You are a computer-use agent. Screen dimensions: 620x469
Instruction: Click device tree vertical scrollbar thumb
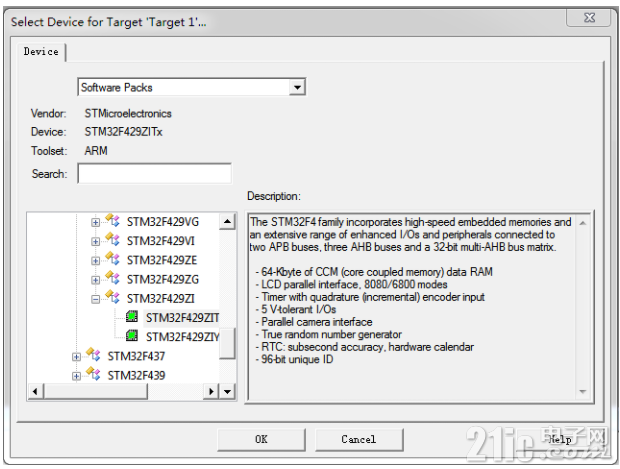(x=227, y=343)
